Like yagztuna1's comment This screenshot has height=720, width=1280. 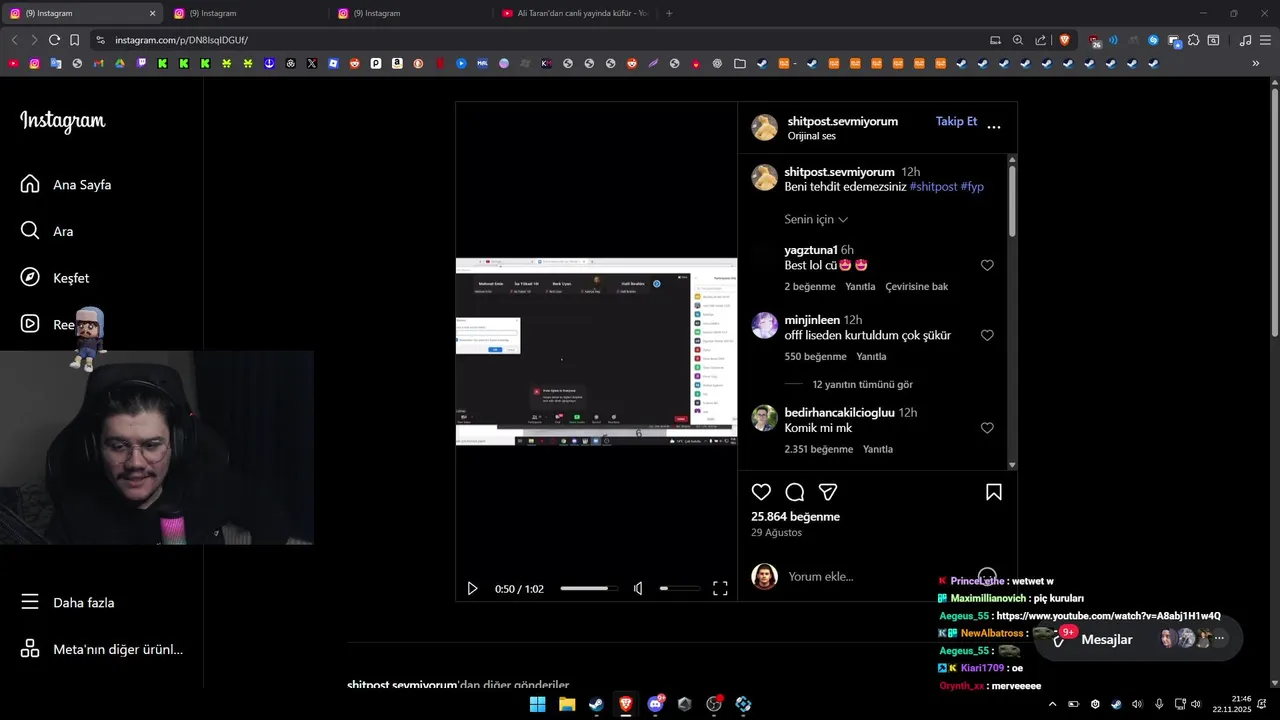pyautogui.click(x=987, y=266)
